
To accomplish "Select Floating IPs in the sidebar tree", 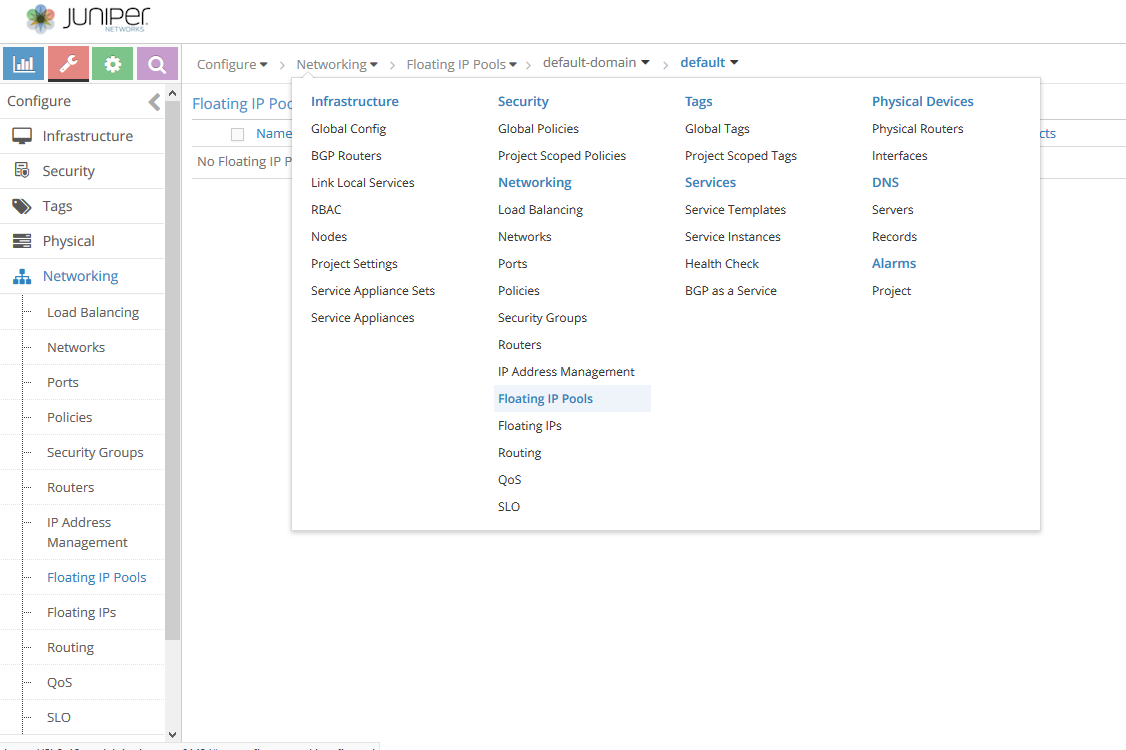I will [x=82, y=613].
